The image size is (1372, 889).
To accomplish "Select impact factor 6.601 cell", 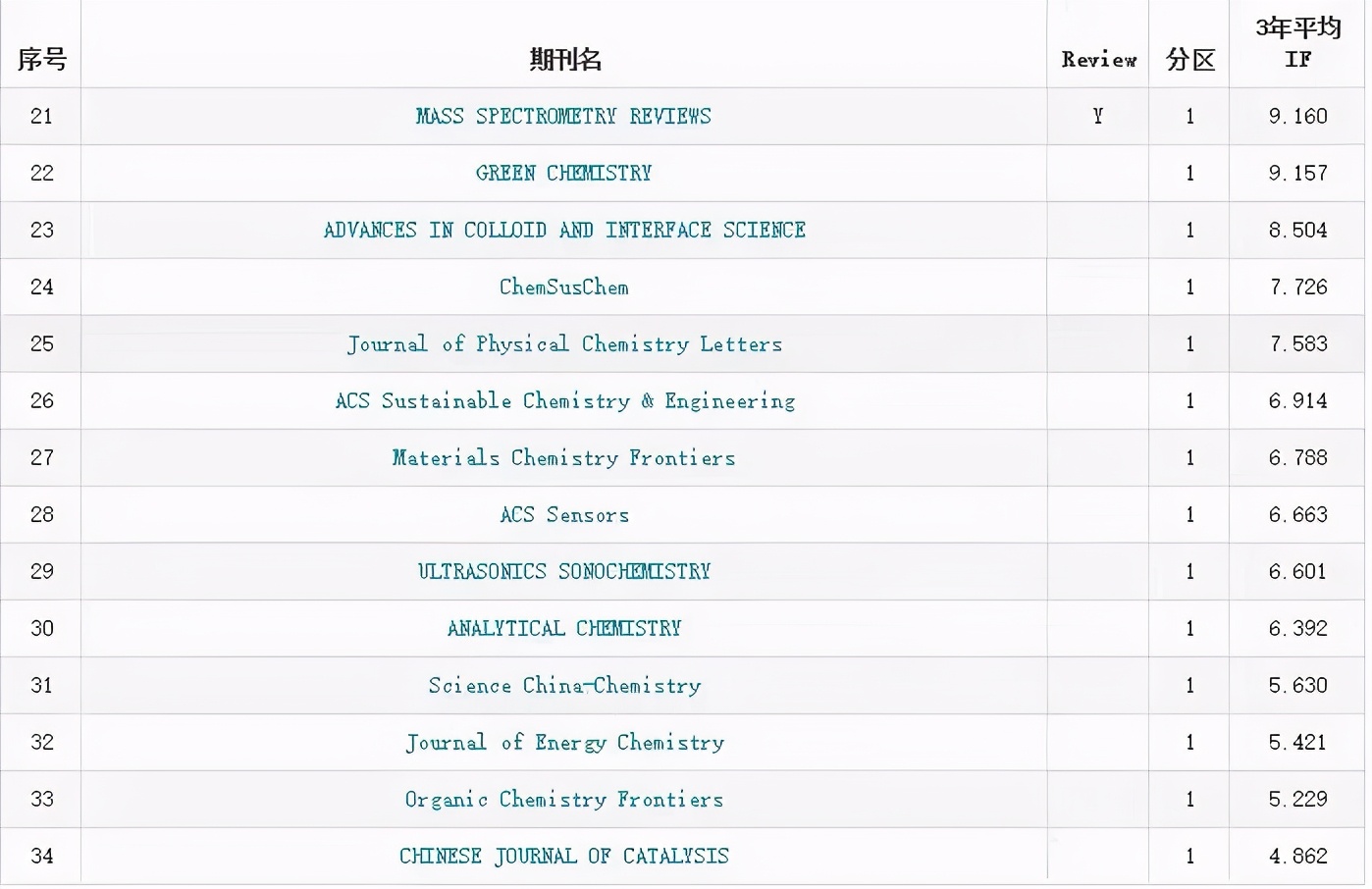I will pyautogui.click(x=1297, y=571).
